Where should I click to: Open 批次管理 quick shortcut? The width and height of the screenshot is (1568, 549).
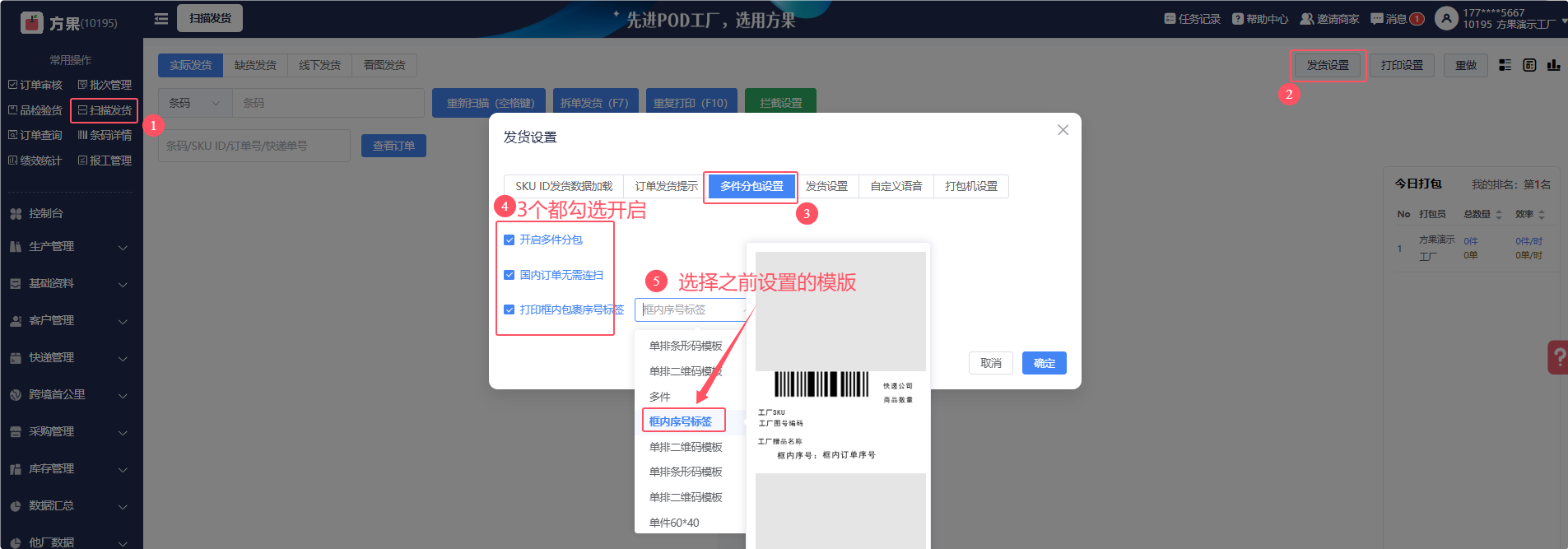[105, 85]
